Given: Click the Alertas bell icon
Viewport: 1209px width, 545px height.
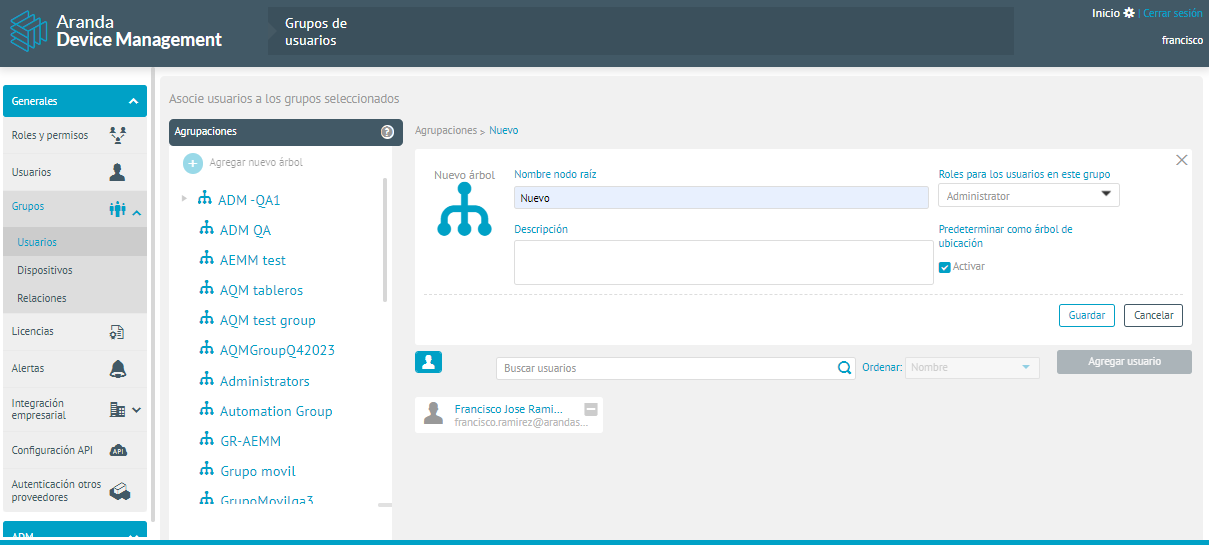Looking at the screenshot, I should coord(117,369).
